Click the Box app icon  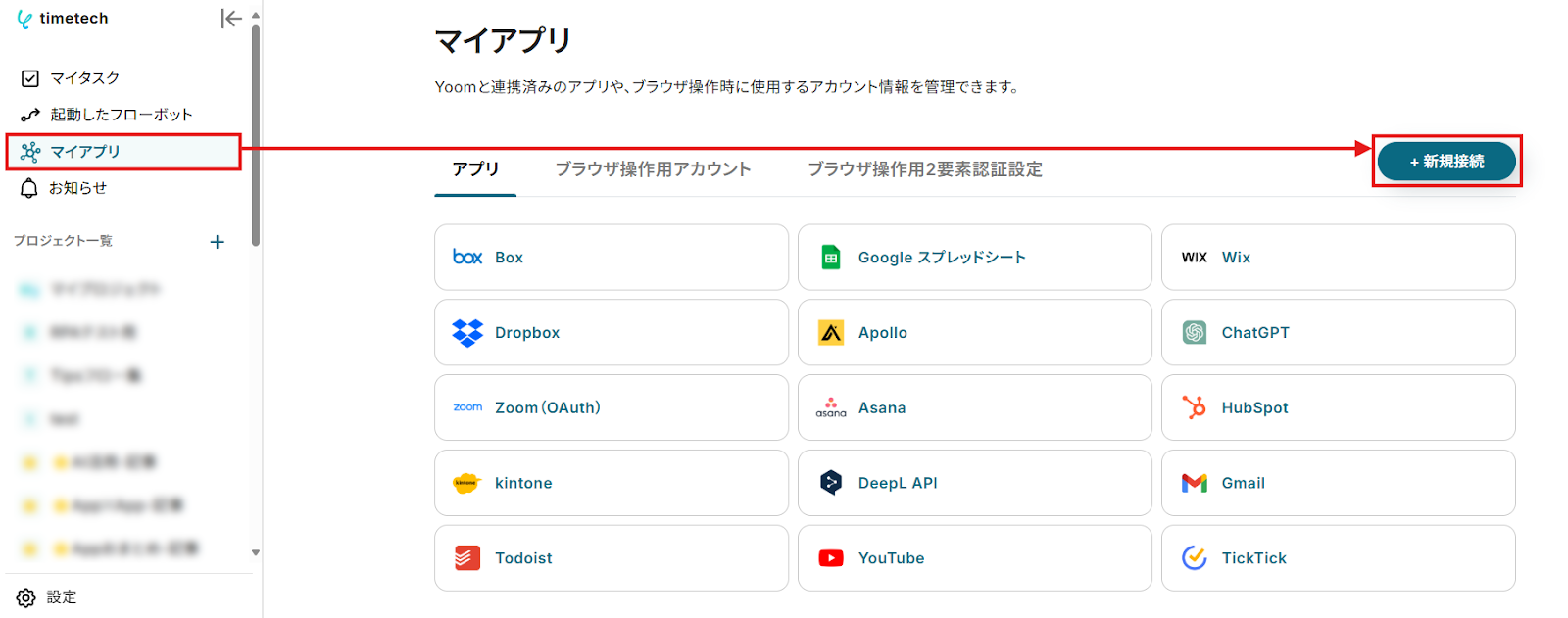(467, 257)
